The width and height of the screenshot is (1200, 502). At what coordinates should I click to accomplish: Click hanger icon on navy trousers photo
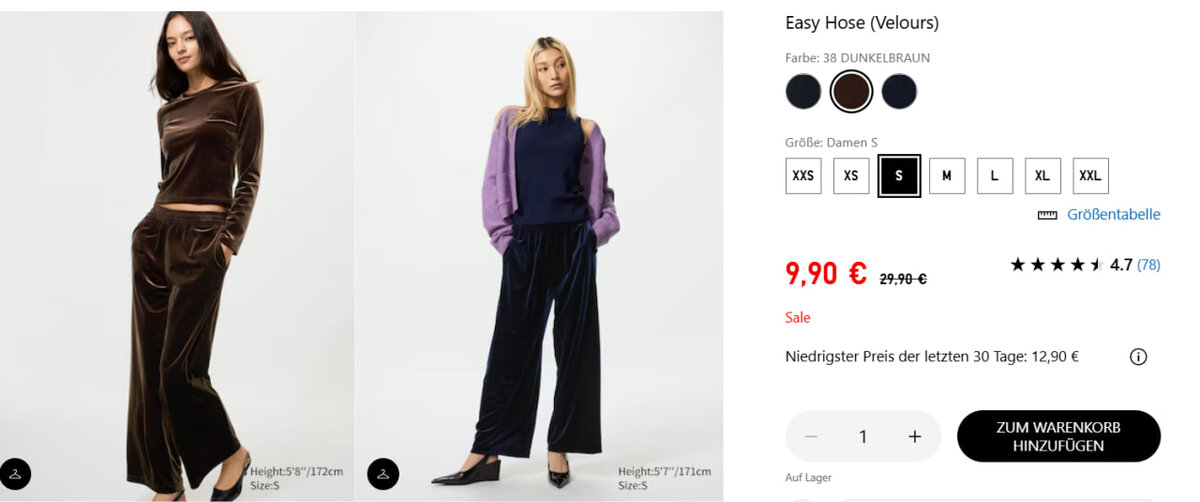point(383,473)
